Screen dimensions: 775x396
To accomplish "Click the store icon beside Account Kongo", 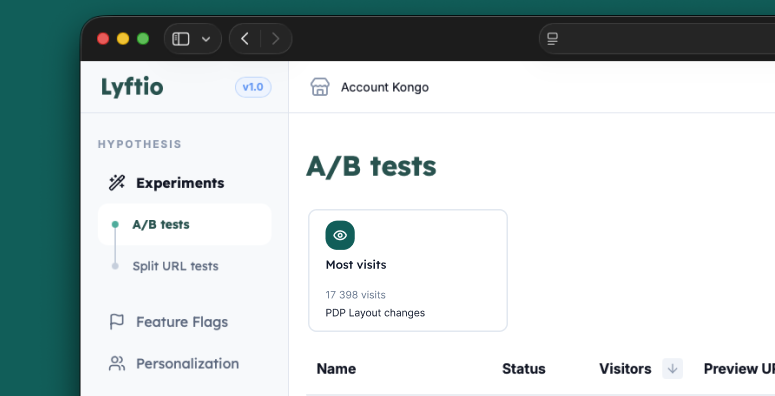I will click(x=320, y=87).
